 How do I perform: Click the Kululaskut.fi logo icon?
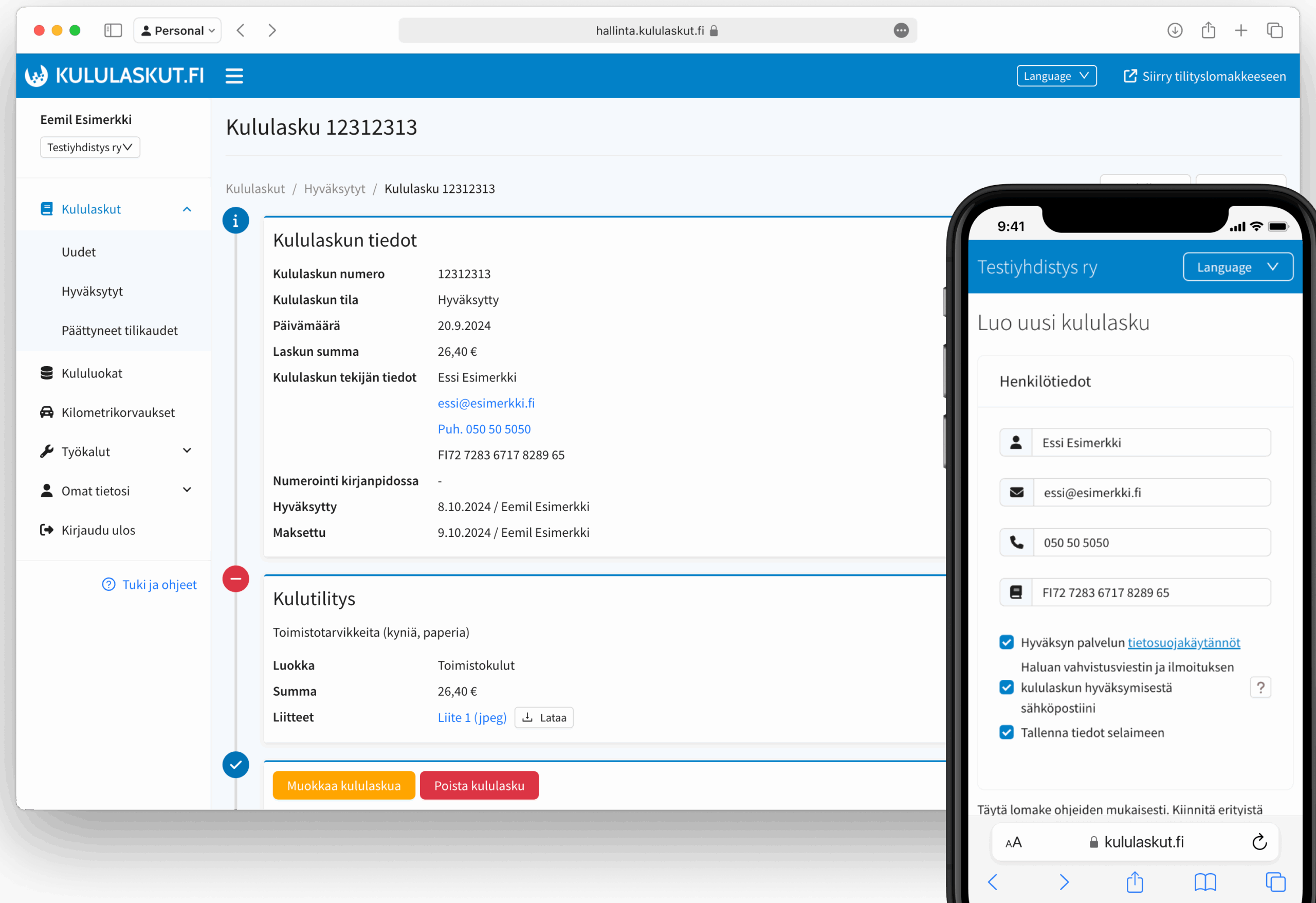pyautogui.click(x=37, y=76)
